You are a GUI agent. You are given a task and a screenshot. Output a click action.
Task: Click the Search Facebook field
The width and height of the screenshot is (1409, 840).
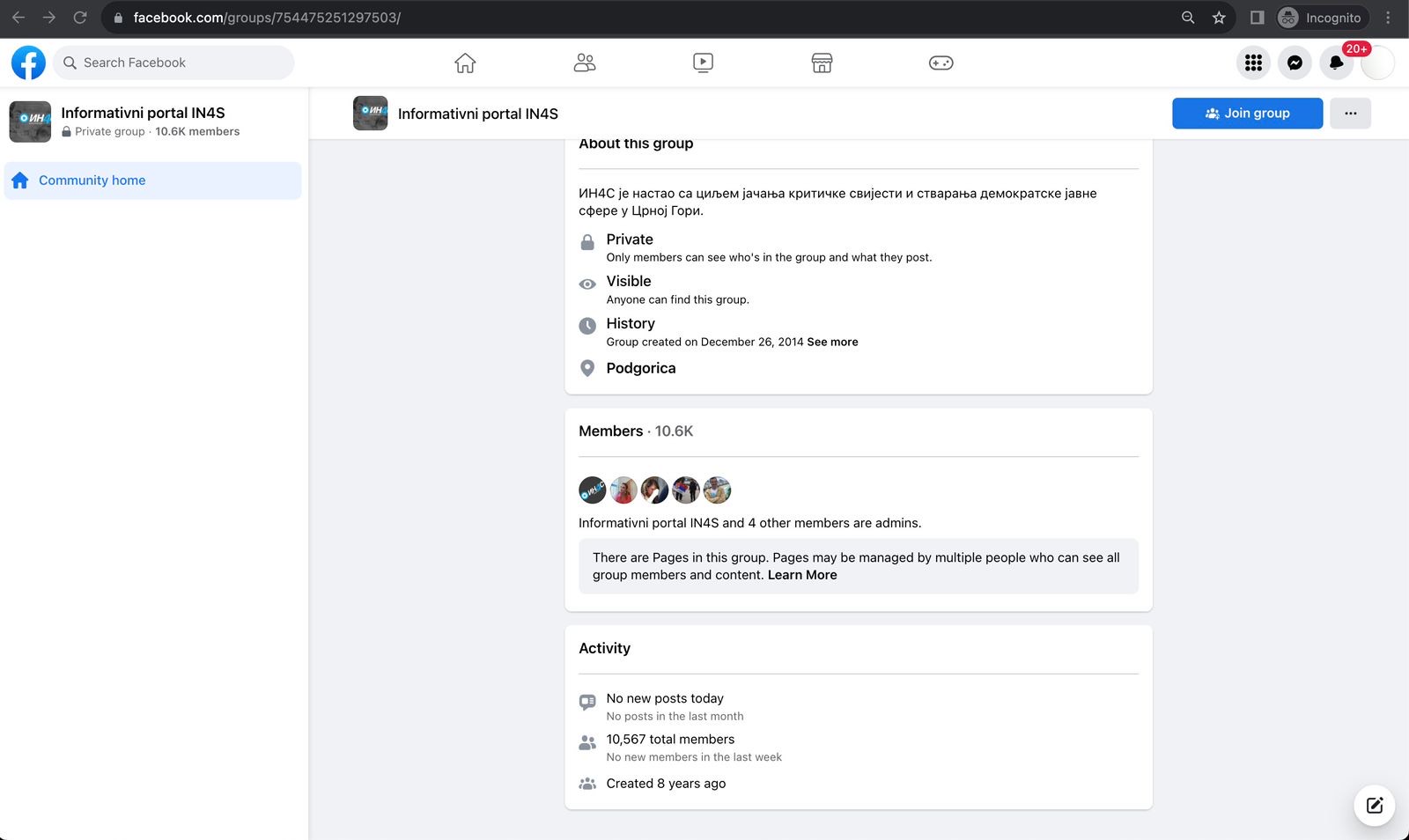(x=173, y=63)
